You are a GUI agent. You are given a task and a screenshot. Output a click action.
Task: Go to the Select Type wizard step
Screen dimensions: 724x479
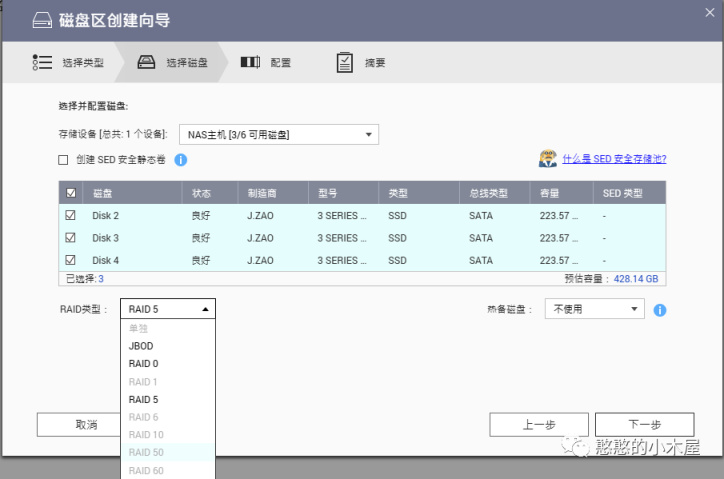(x=83, y=63)
